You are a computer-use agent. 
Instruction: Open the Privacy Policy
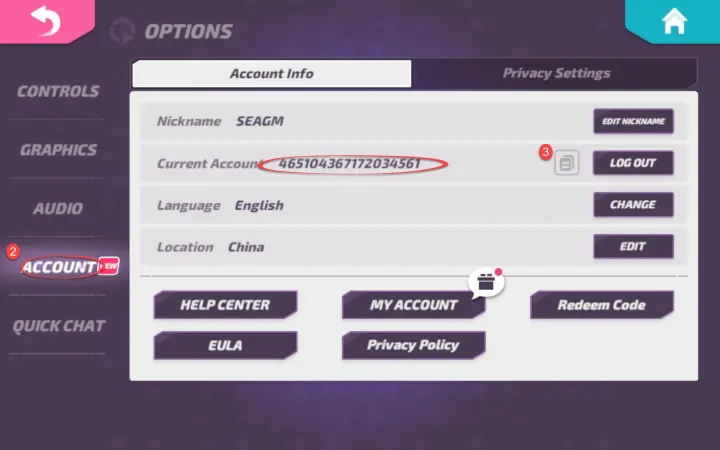coord(413,345)
